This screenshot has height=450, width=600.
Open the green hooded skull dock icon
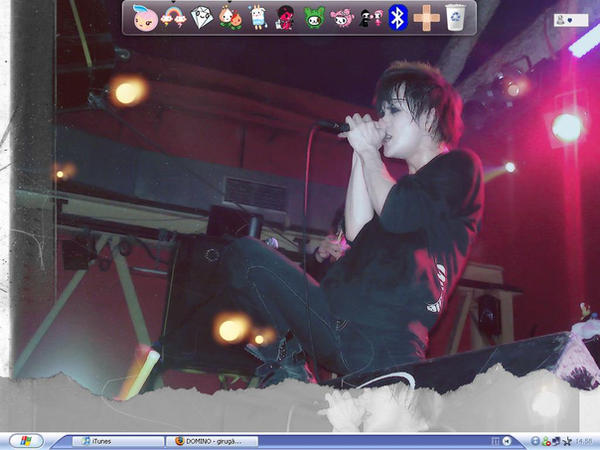coord(314,18)
